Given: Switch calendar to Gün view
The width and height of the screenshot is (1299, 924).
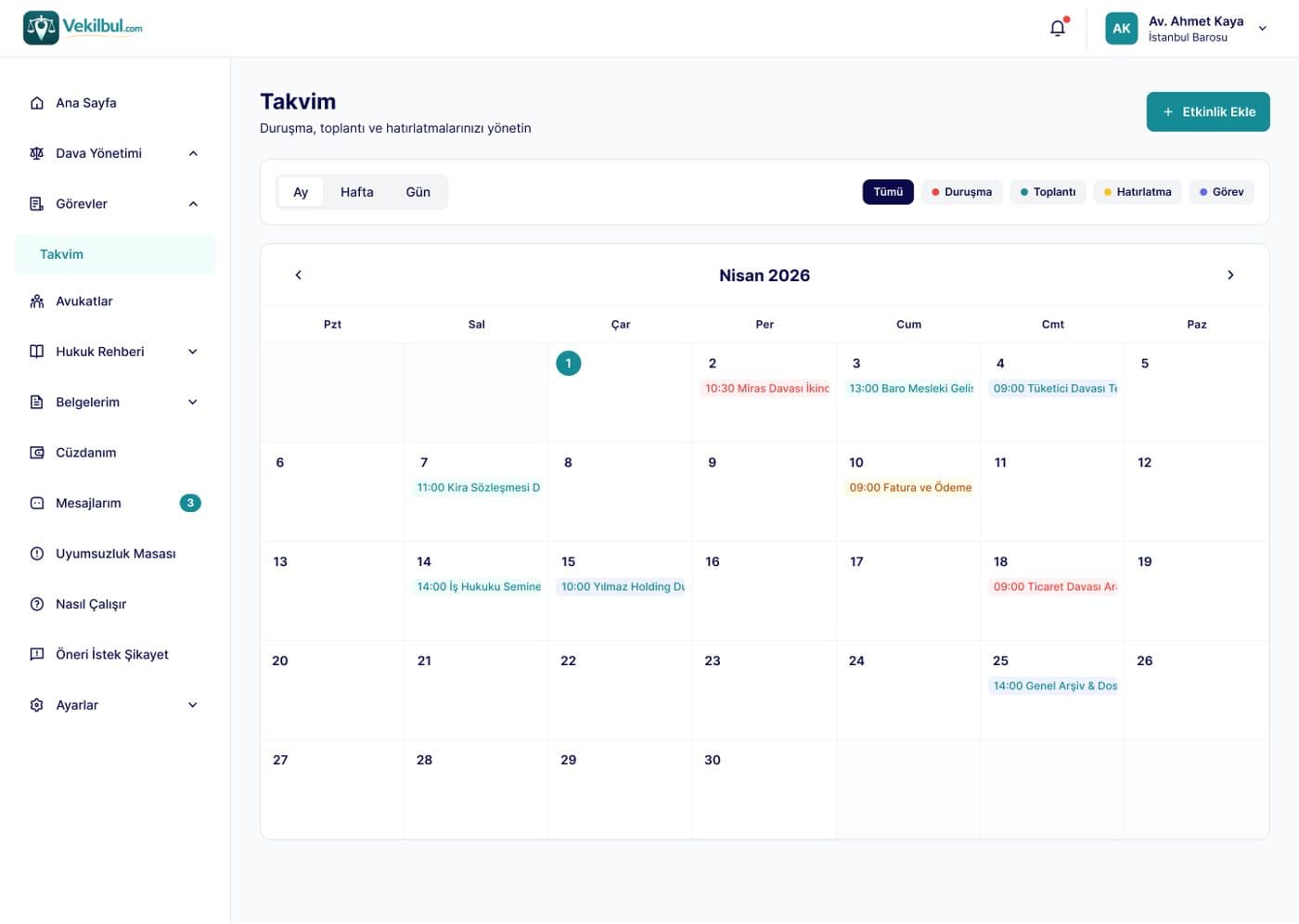Looking at the screenshot, I should click(418, 192).
